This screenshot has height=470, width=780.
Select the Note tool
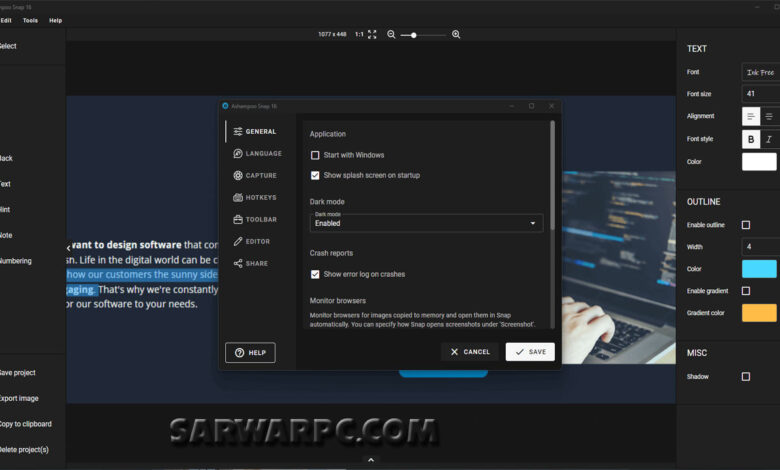point(6,235)
